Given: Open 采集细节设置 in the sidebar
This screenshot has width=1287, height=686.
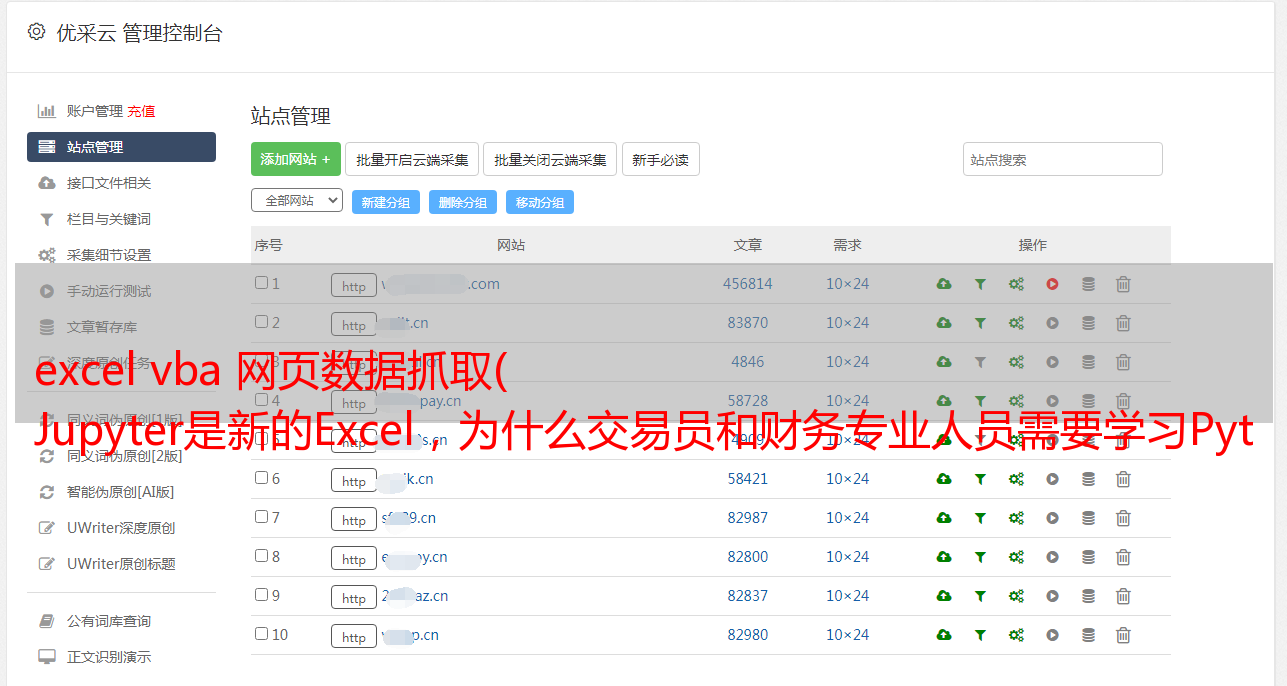Looking at the screenshot, I should pos(109,255).
